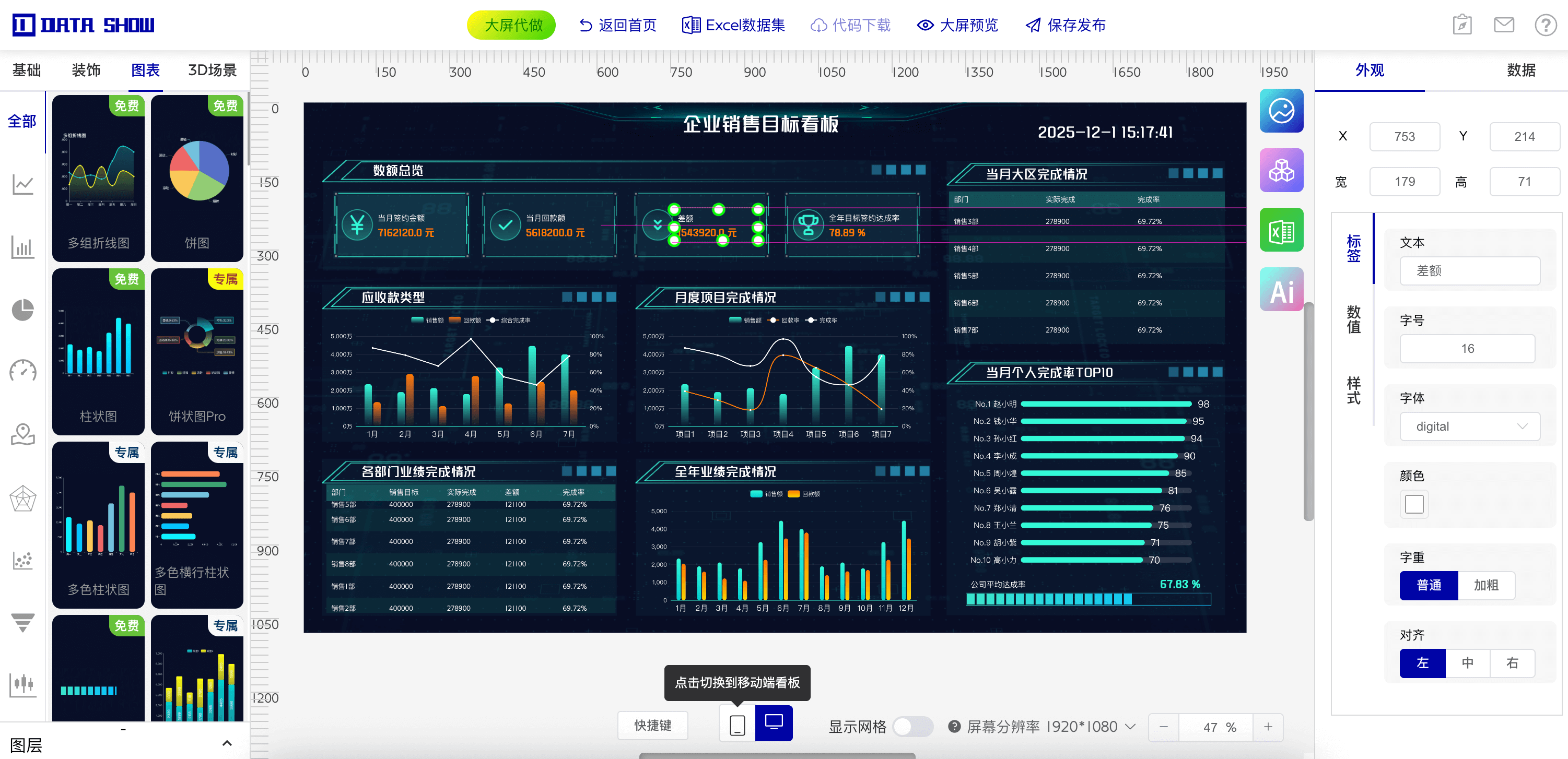Image resolution: width=1568 pixels, height=759 pixels.
Task: Expand the 图层 layers panel chevron
Action: pos(227,743)
